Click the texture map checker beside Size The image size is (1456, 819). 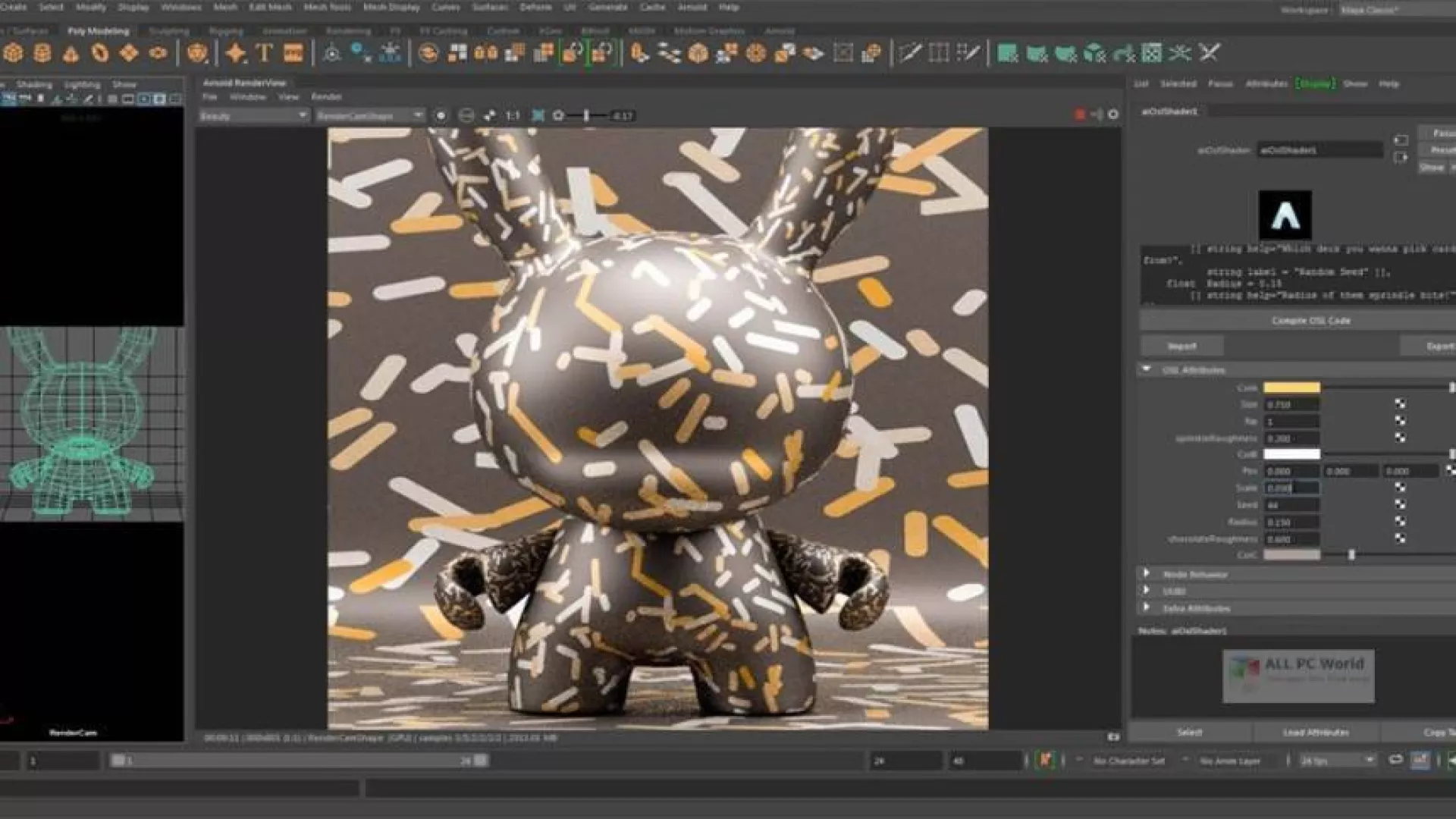[1400, 404]
